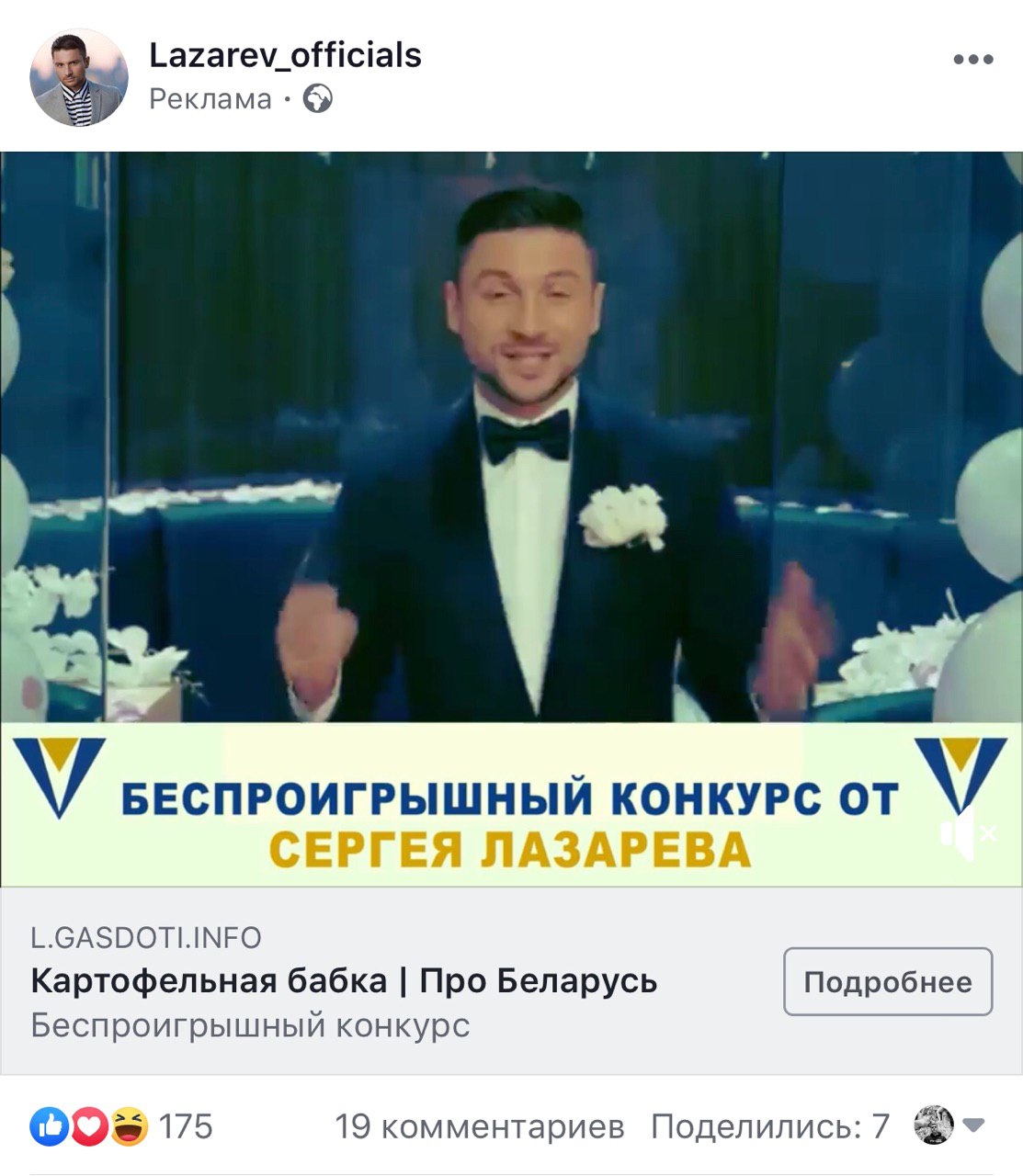The image size is (1023, 1176).
Task: Open the Поделились: 7 shares list
Action: coord(770,1126)
